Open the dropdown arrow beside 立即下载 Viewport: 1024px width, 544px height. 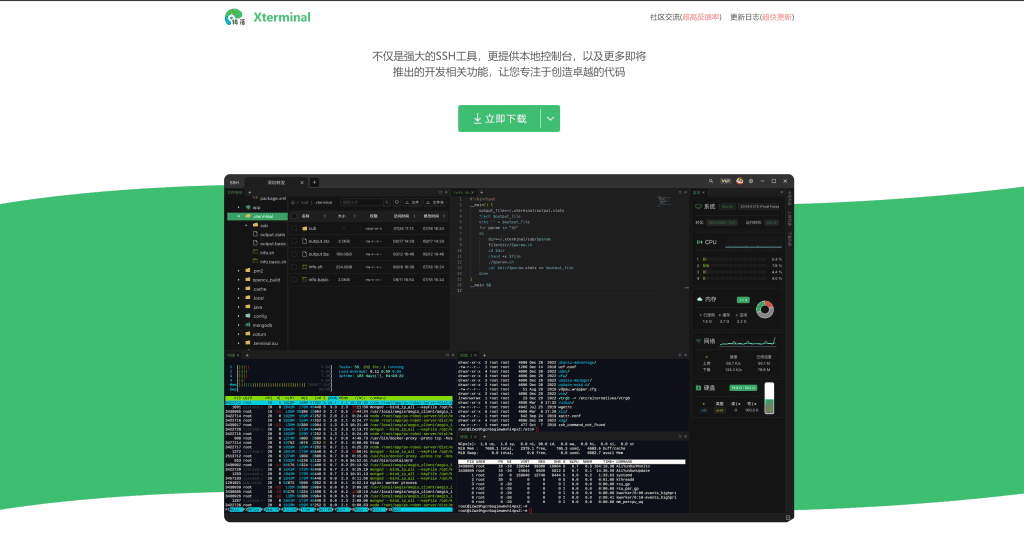coord(550,118)
